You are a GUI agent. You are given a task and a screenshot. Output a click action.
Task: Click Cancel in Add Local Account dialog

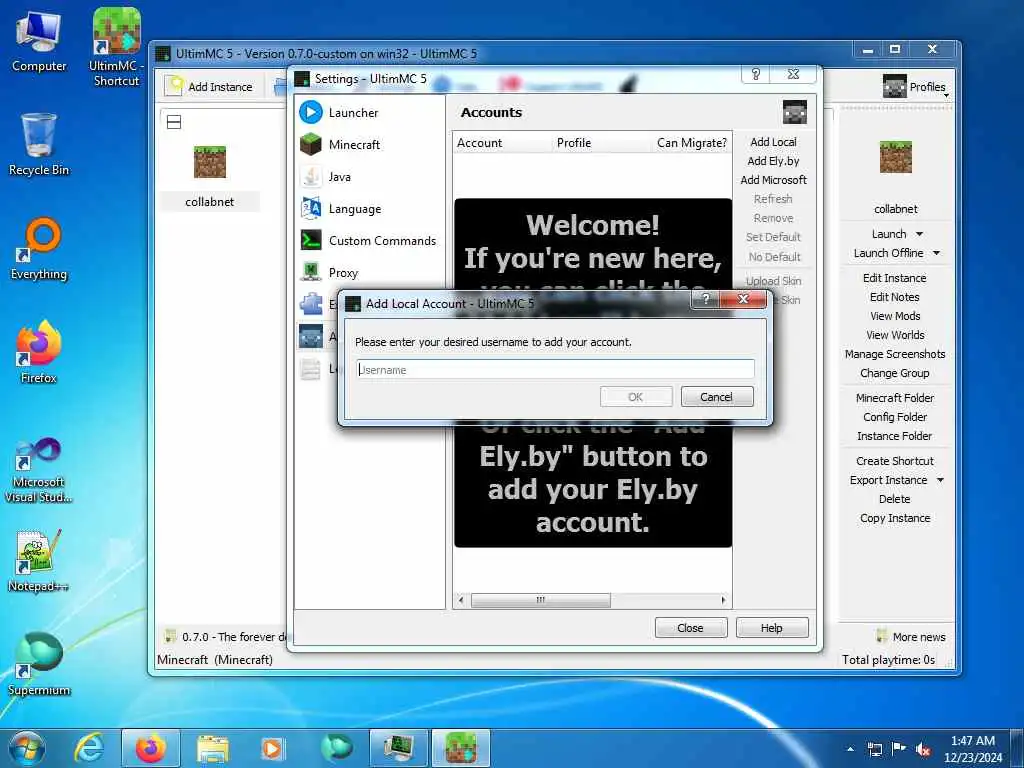pos(716,396)
